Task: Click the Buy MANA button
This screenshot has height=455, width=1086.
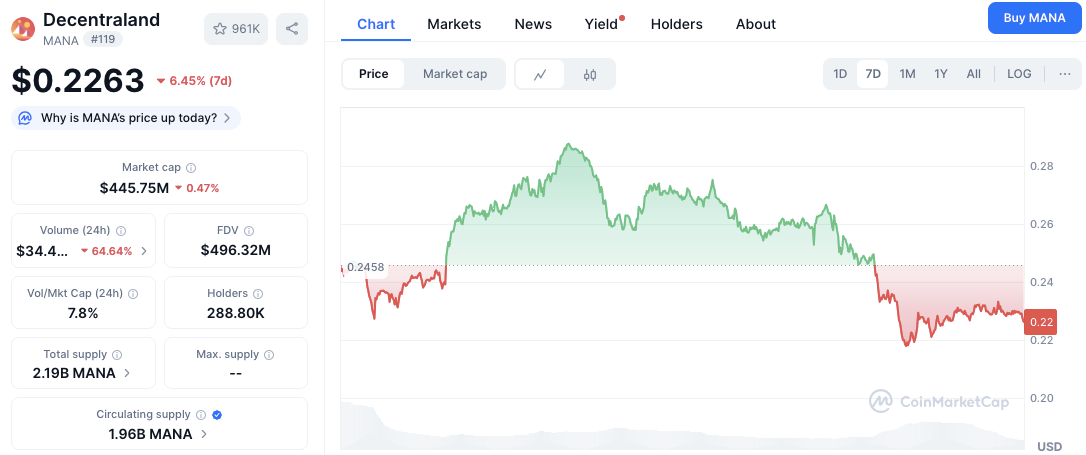Action: (1032, 19)
